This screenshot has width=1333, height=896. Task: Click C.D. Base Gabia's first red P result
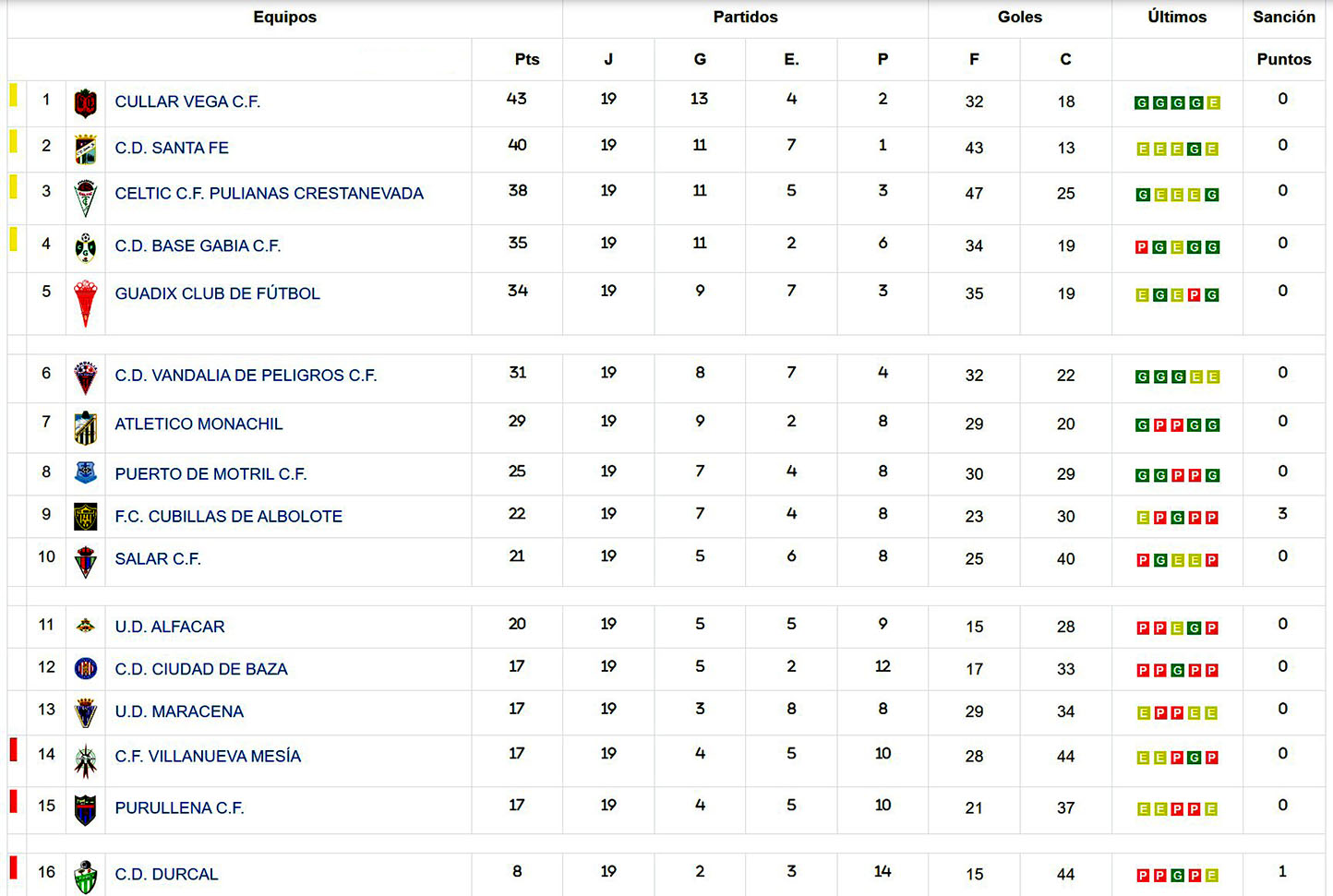click(x=1142, y=247)
